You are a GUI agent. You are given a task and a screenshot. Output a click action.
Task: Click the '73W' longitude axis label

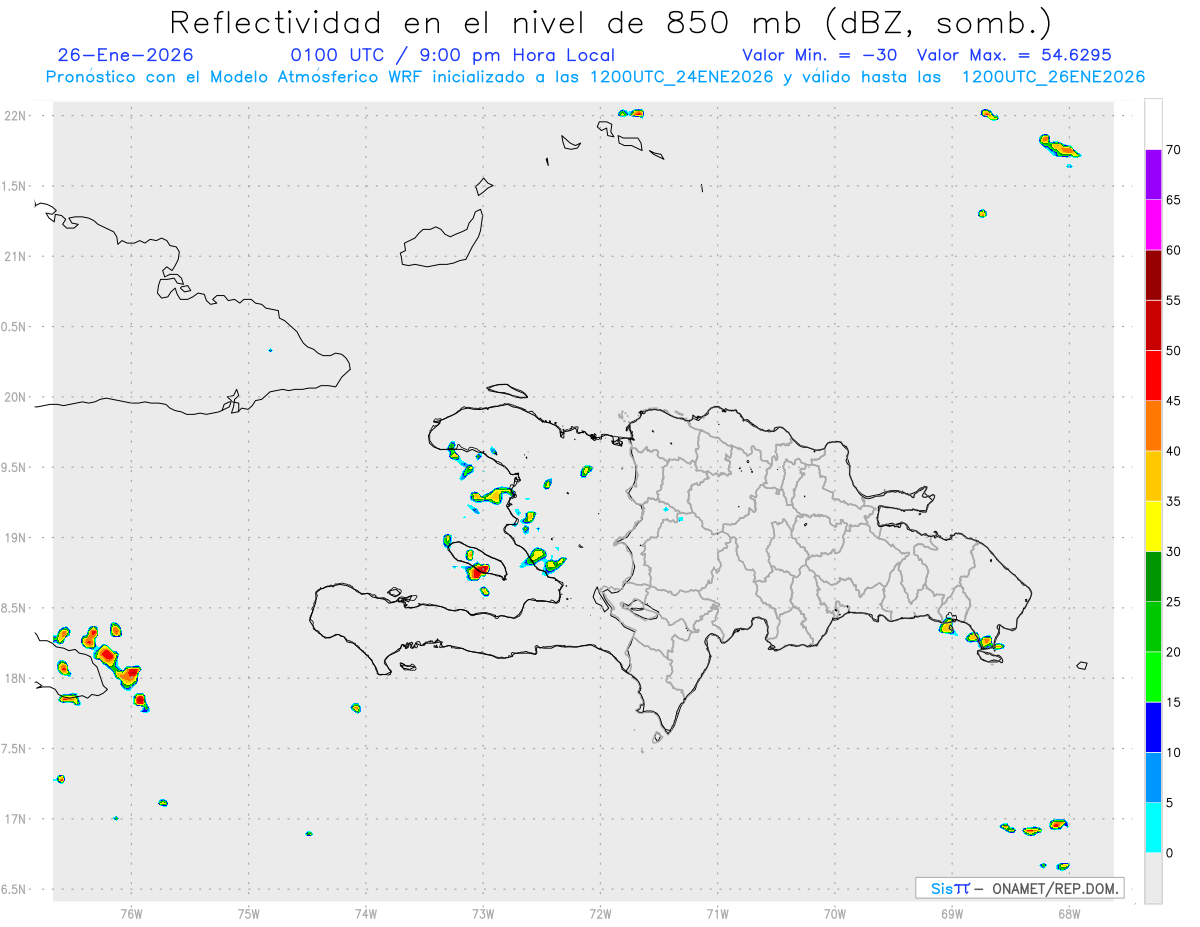(483, 913)
